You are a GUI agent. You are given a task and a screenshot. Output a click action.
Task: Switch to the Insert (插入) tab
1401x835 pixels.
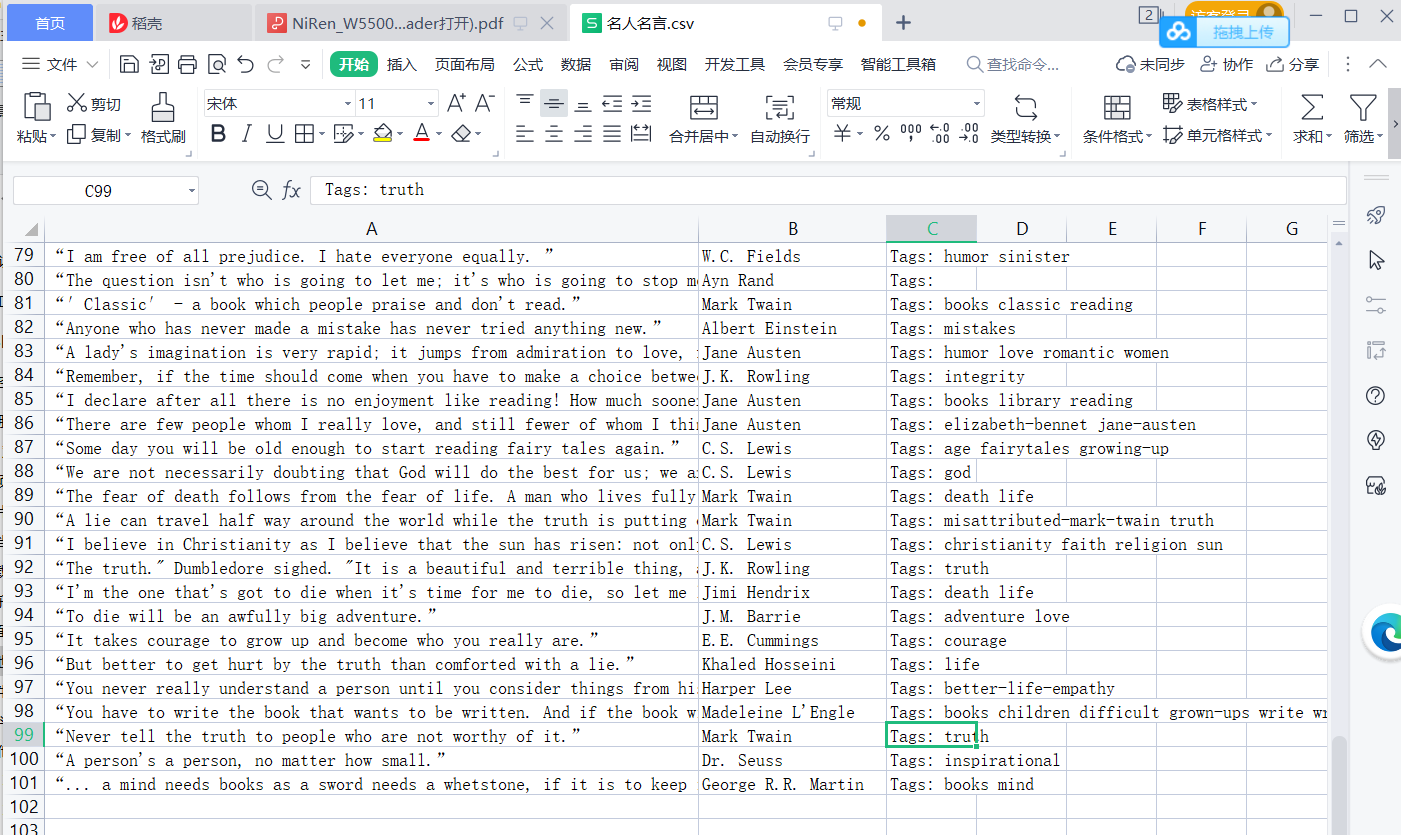(402, 64)
